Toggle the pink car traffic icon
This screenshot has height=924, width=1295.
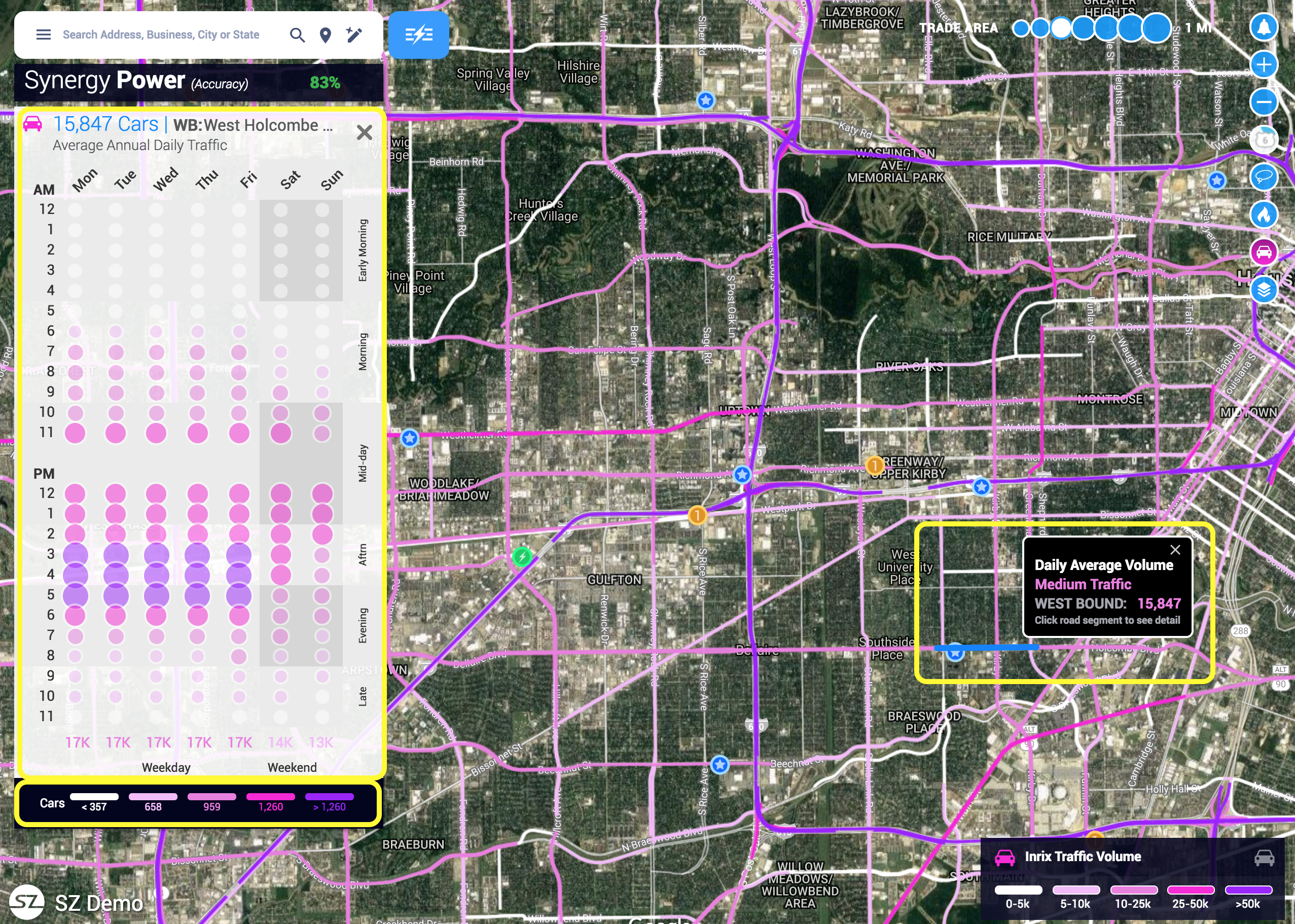1263,252
